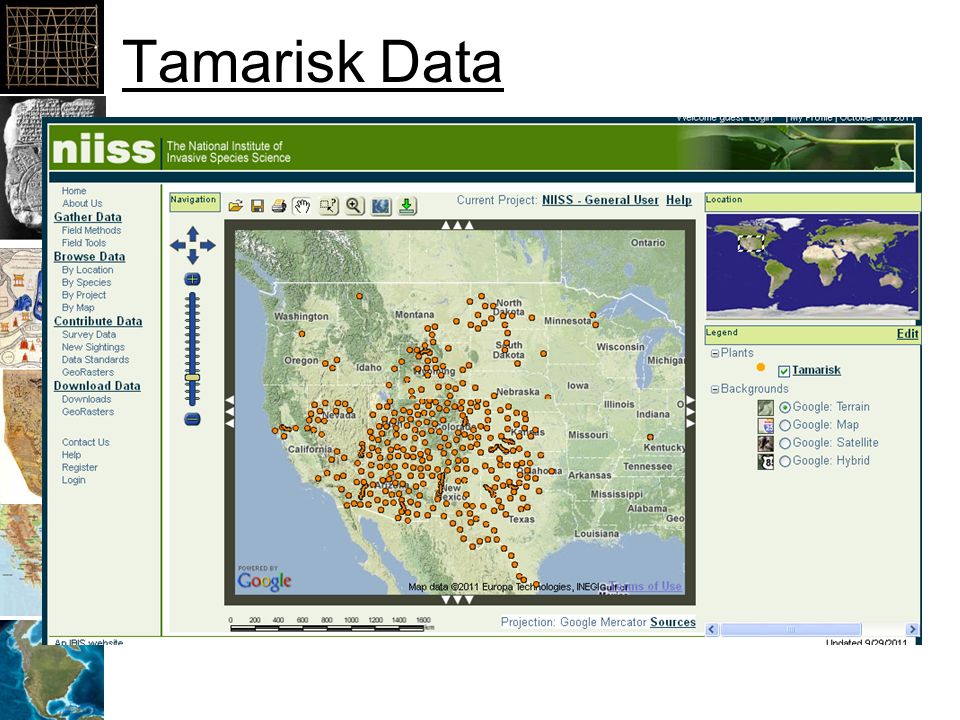Click the blue map icon in toolbar

pos(380,206)
